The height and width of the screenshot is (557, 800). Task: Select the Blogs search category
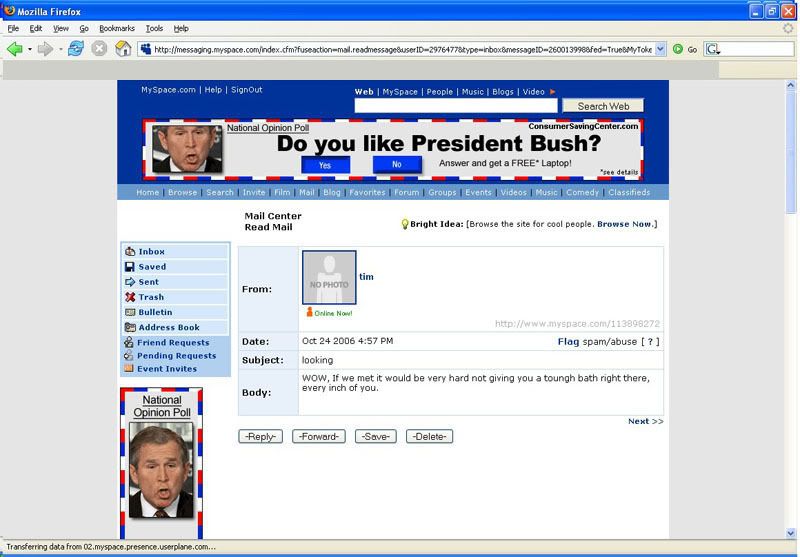tap(503, 92)
